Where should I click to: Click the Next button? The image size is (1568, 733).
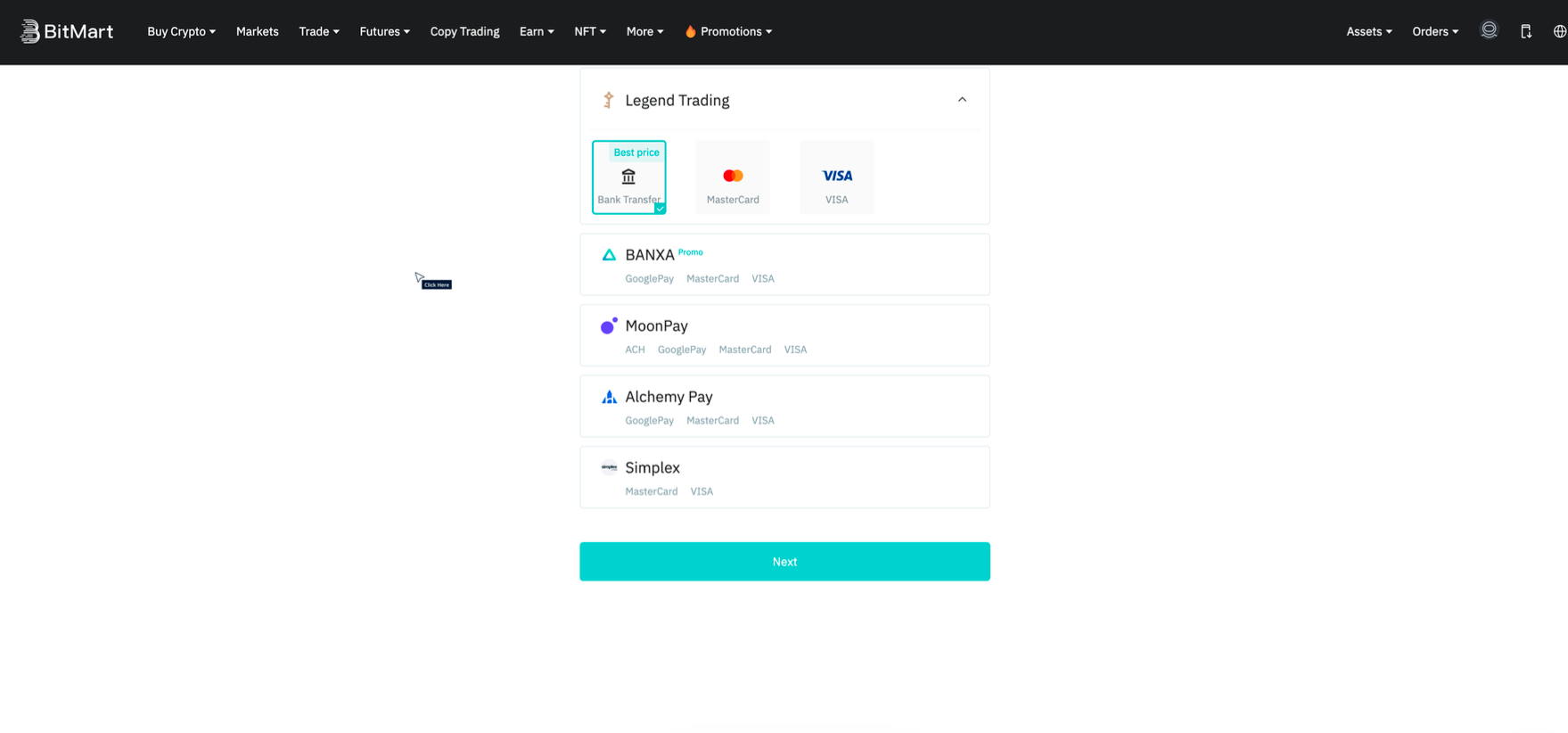coord(784,562)
